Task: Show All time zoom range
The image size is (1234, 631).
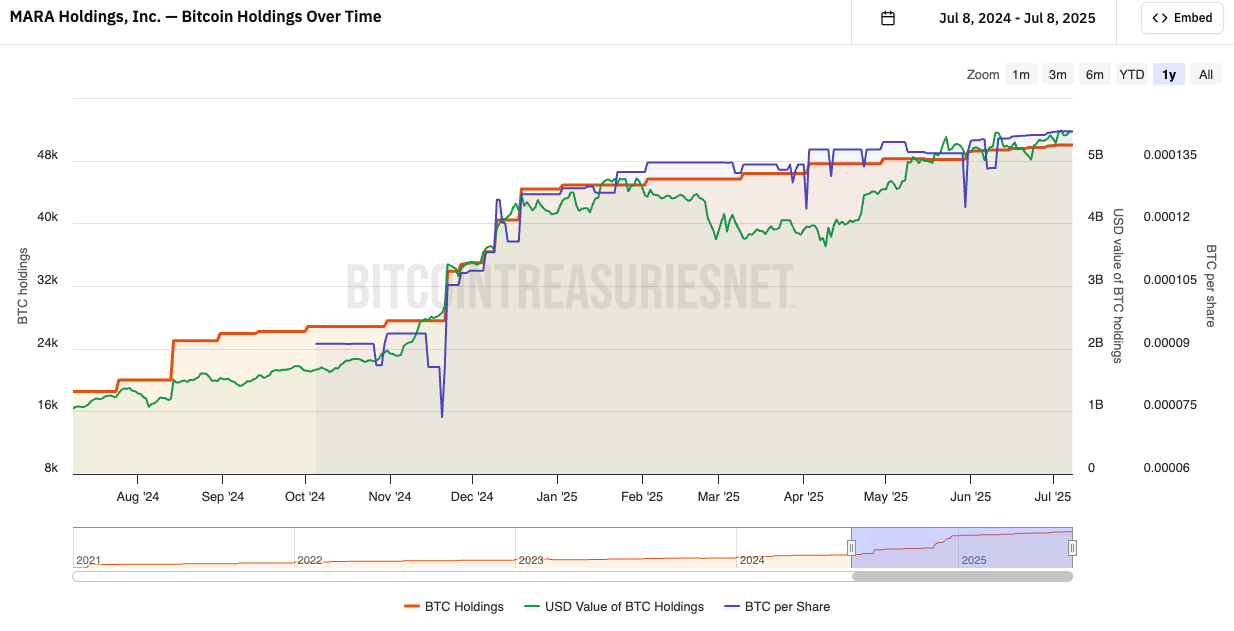Action: click(1206, 74)
